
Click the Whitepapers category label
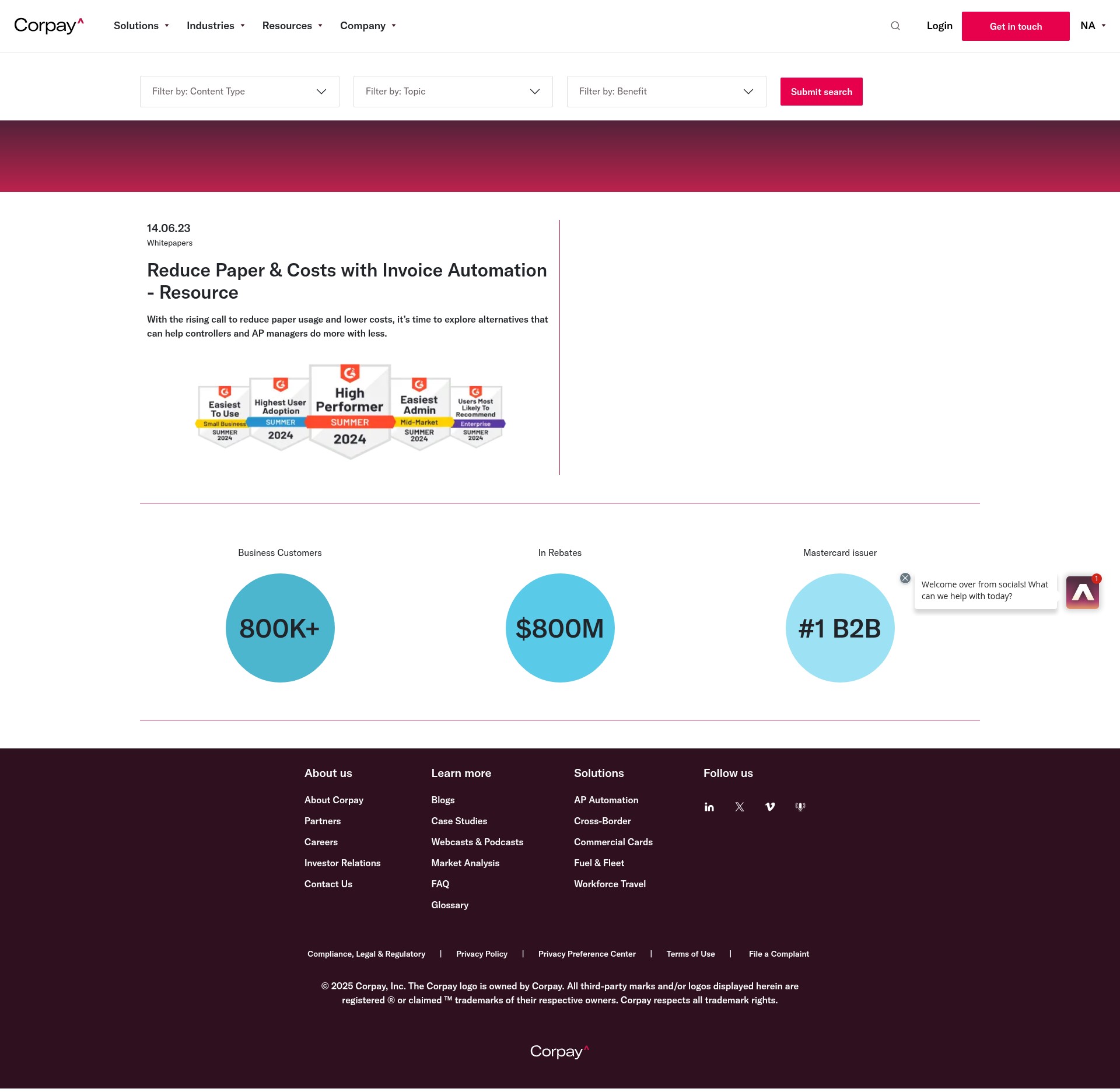170,243
